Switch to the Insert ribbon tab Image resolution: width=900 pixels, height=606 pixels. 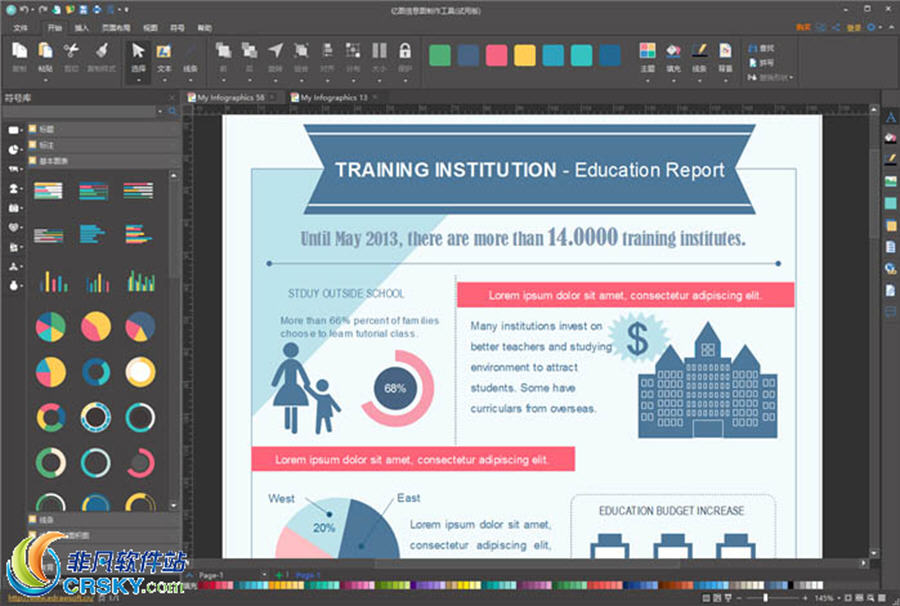(82, 28)
